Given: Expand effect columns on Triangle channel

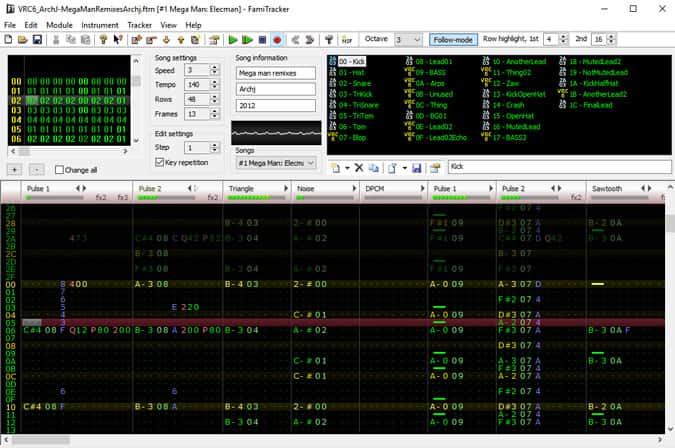Looking at the screenshot, I should pos(286,188).
